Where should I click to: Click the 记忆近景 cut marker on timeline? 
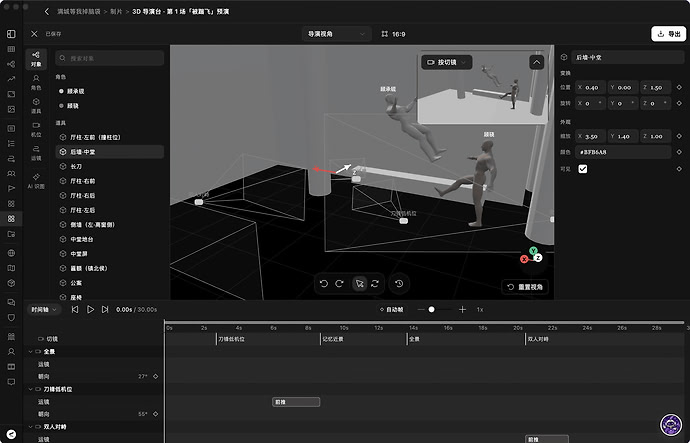(333, 339)
